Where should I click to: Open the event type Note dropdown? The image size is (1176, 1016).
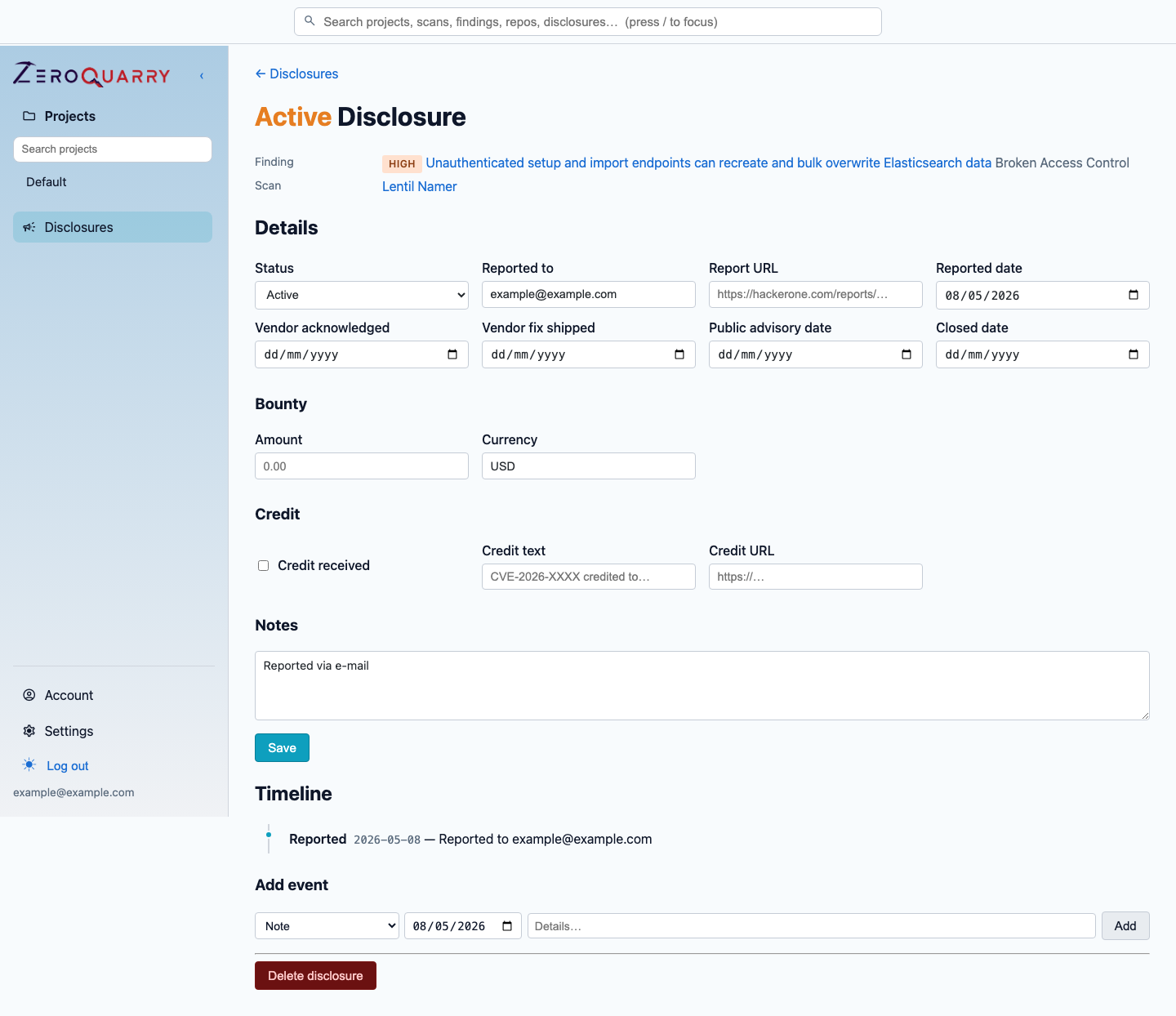[327, 926]
